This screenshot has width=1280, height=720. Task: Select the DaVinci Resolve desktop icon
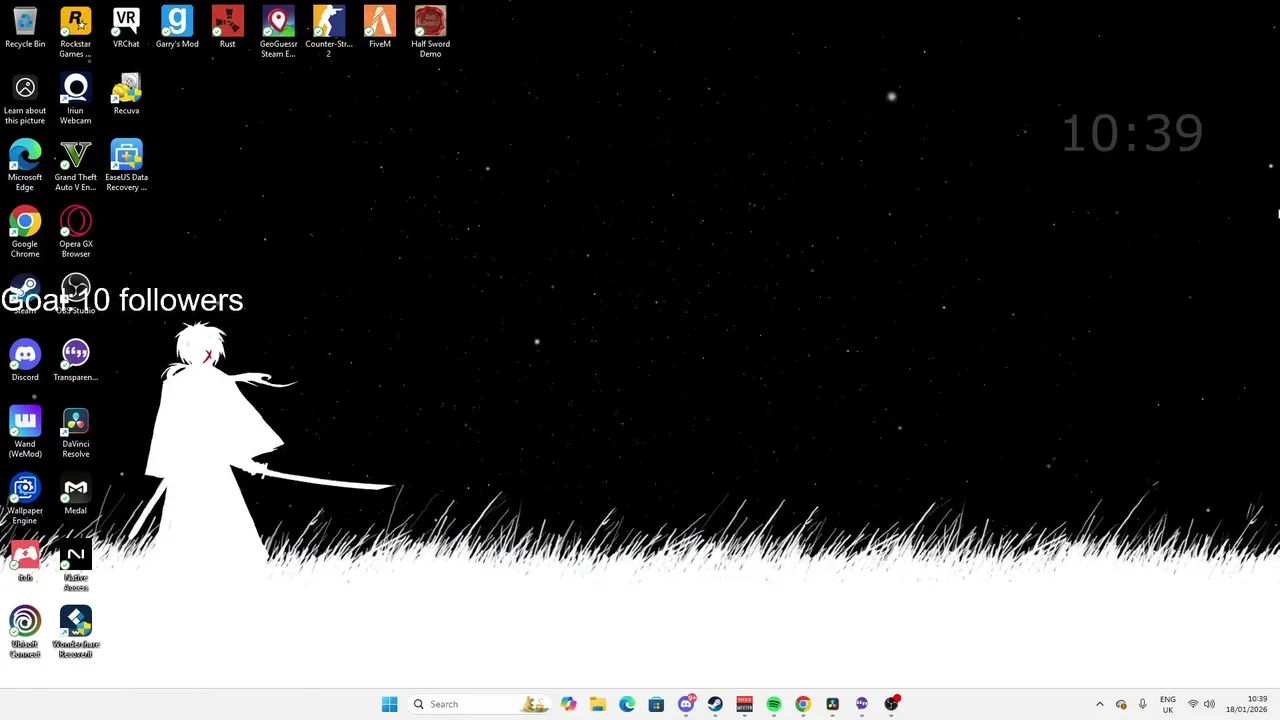pyautogui.click(x=76, y=432)
